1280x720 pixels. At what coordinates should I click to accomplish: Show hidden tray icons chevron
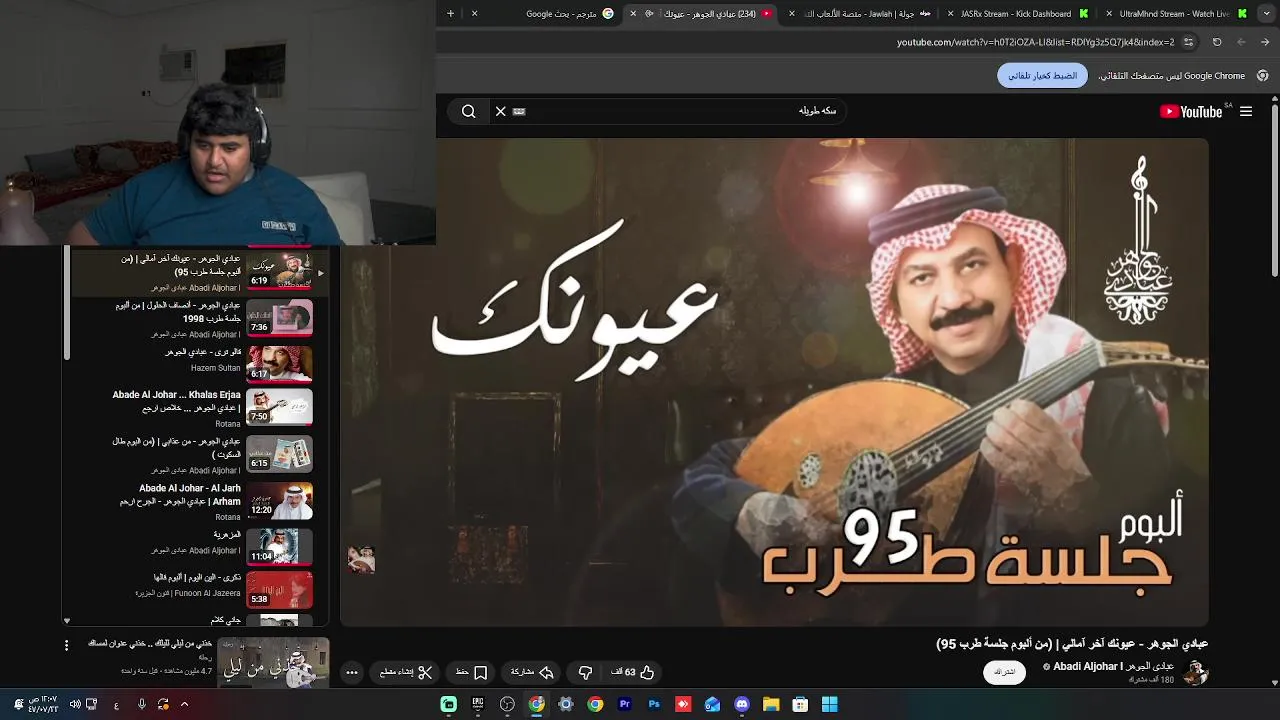(184, 704)
